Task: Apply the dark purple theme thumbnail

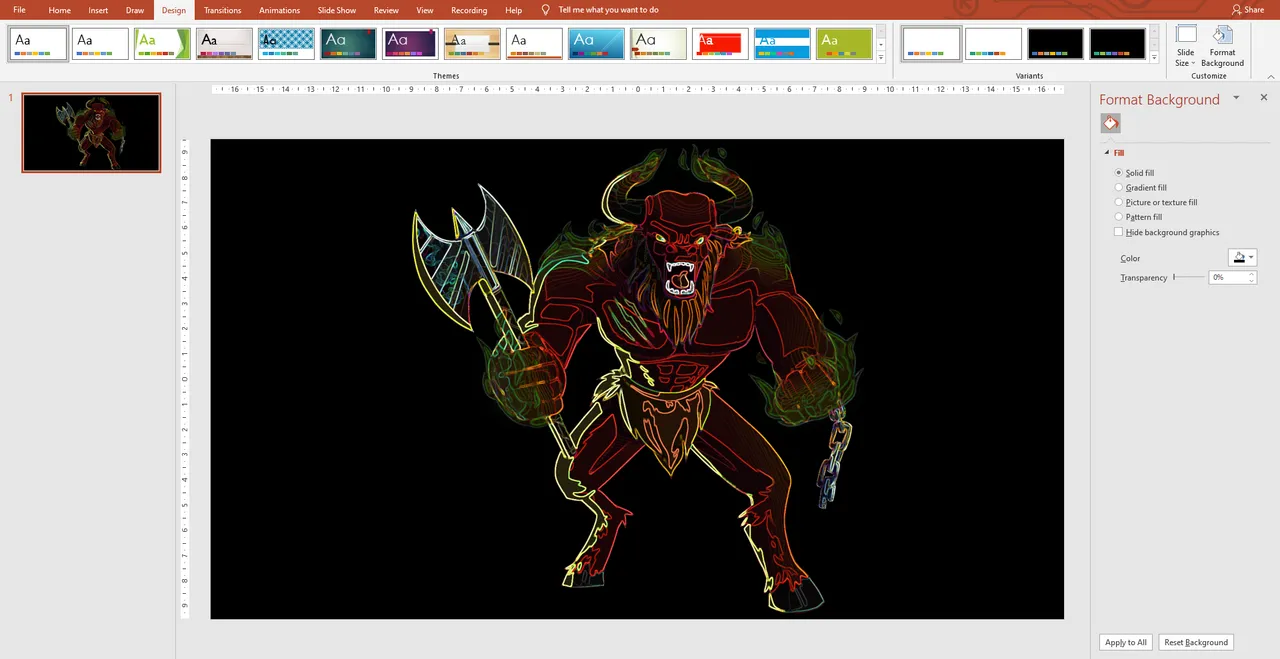Action: click(x=410, y=43)
